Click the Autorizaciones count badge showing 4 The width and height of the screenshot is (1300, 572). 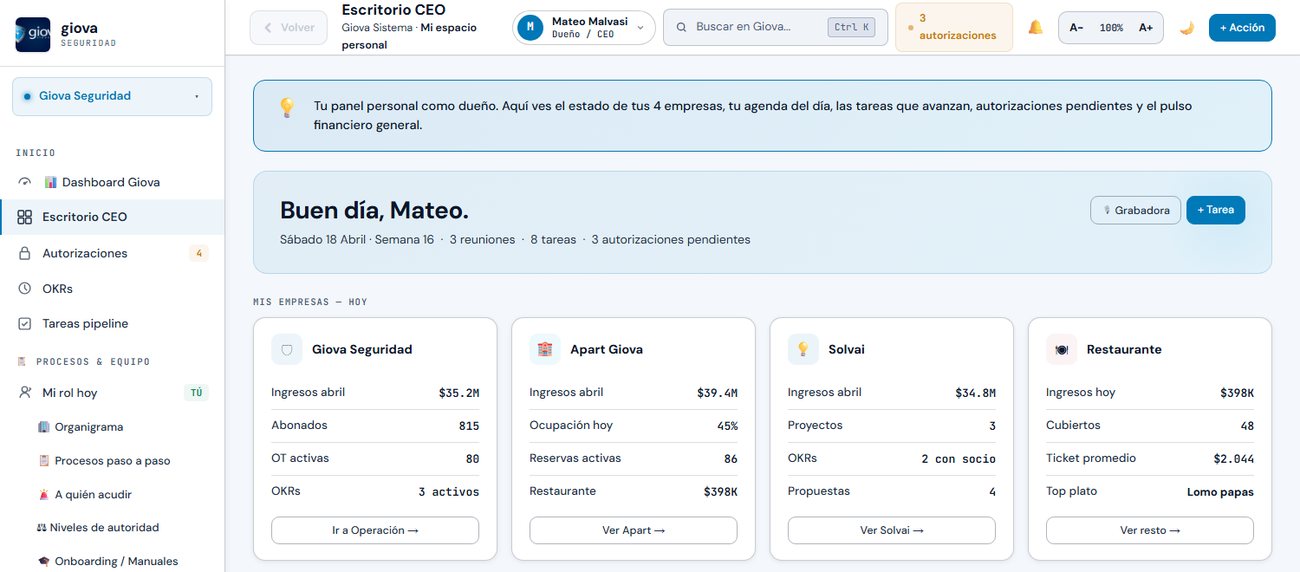click(199, 254)
